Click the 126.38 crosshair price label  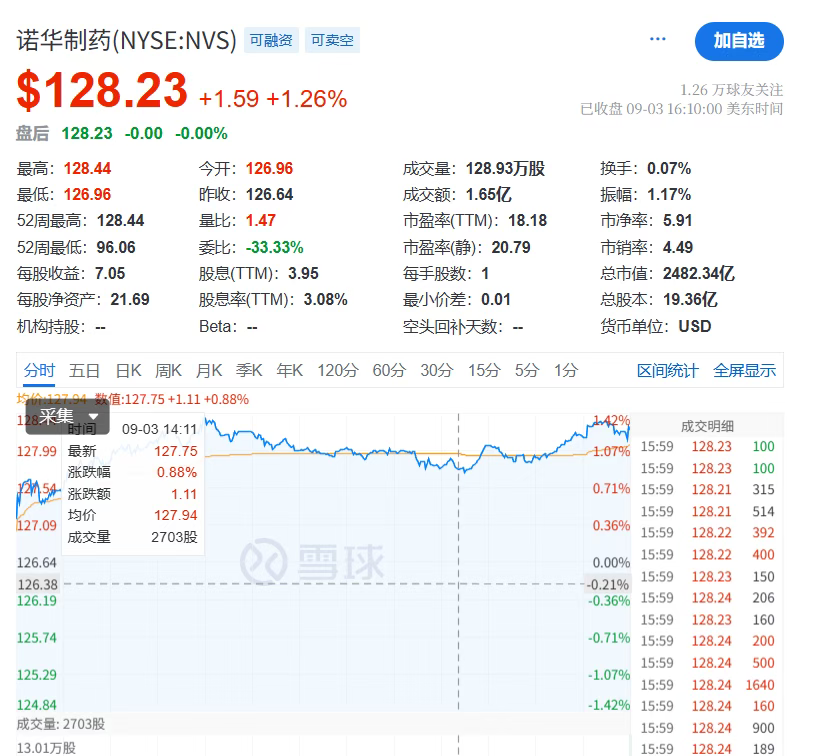pyautogui.click(x=37, y=584)
